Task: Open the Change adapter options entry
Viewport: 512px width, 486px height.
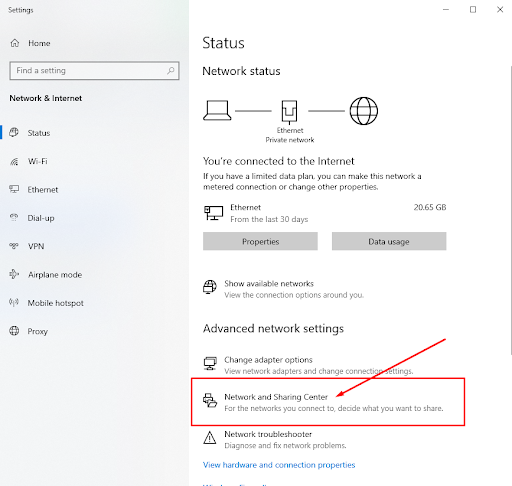Action: (308, 365)
